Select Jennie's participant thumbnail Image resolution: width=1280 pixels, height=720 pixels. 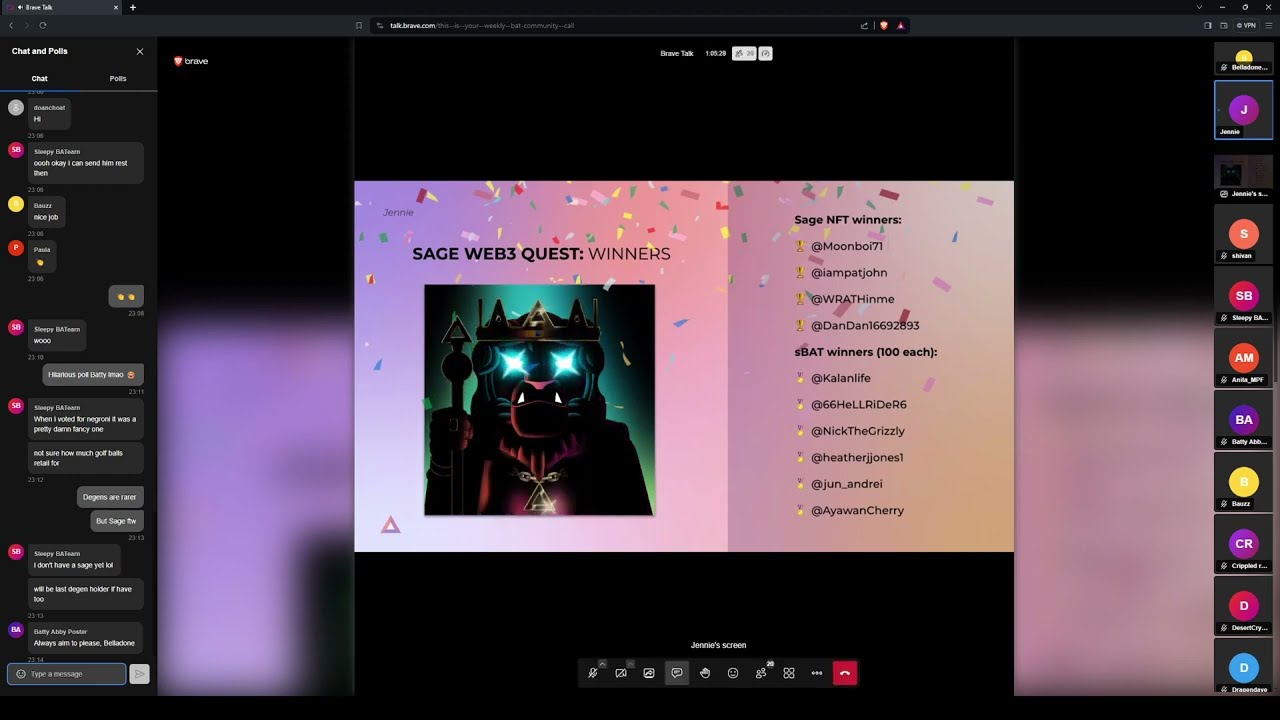[x=1244, y=109]
